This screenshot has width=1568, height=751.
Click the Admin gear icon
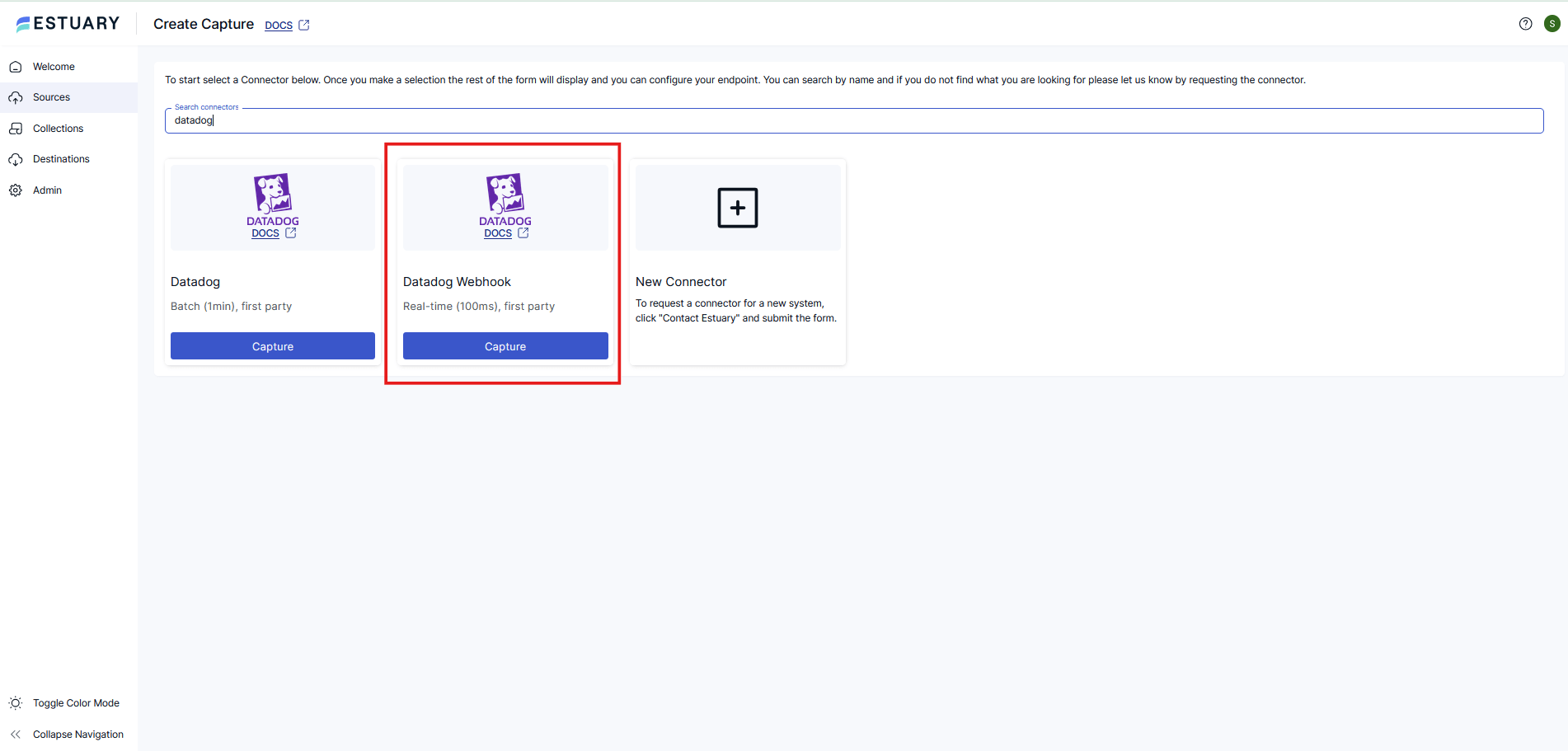(x=16, y=190)
